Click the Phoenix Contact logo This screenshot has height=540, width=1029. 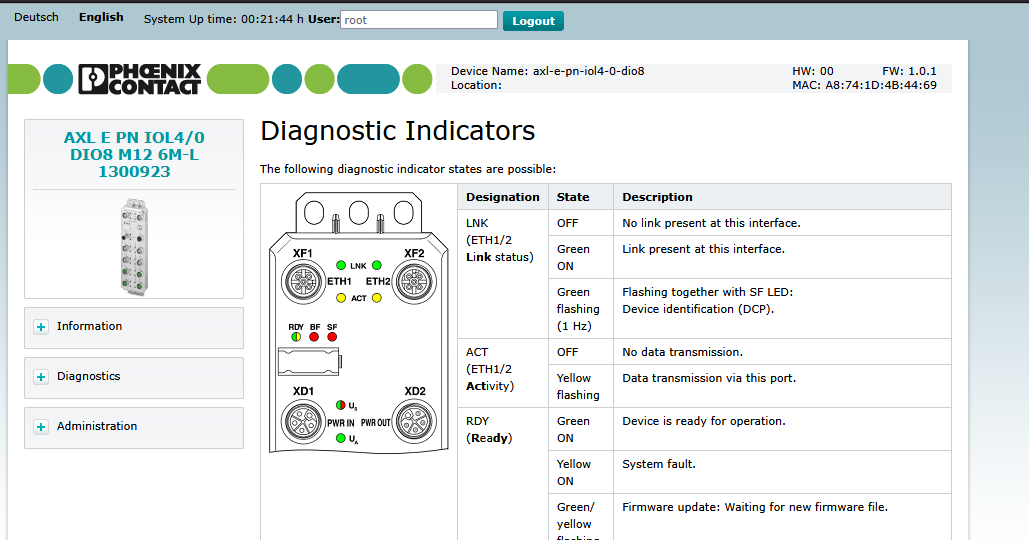pyautogui.click(x=140, y=79)
